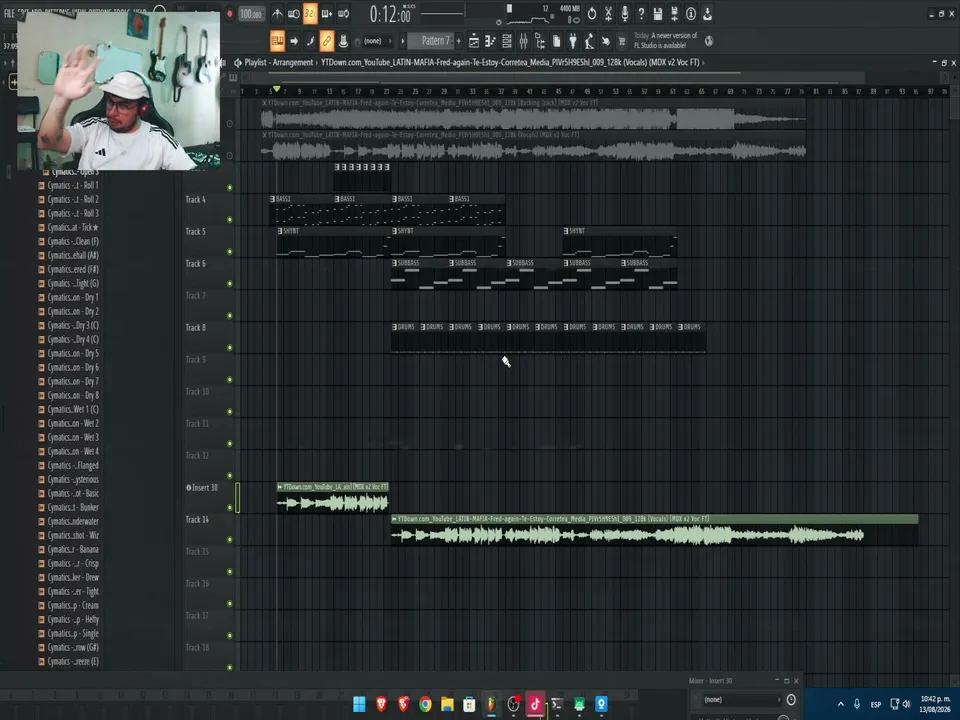Toggle the 3-2 countdown before recording
This screenshot has width=960, height=720.
coord(310,13)
